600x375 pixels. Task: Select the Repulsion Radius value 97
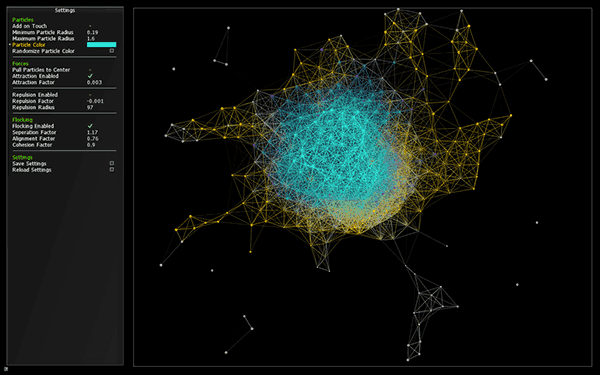[x=90, y=107]
